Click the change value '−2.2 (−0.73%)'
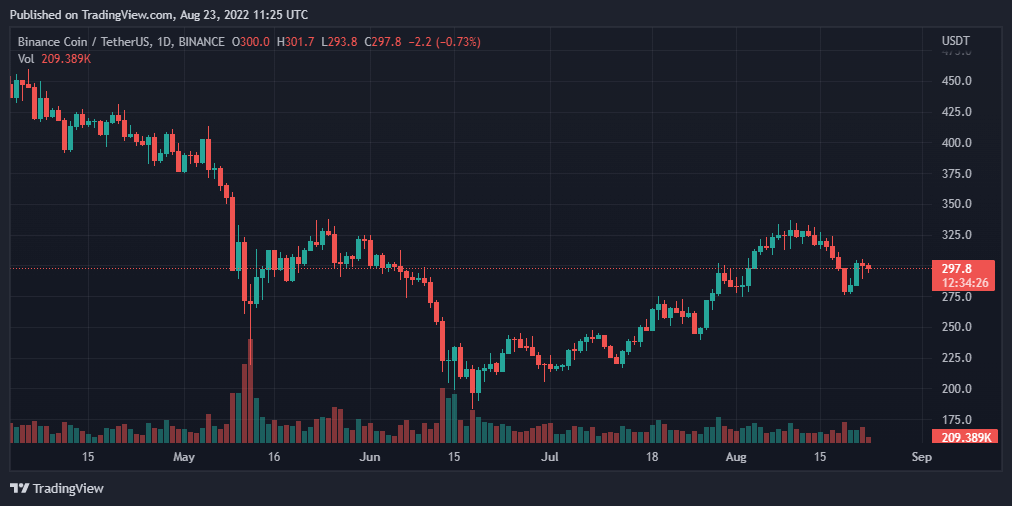 443,42
